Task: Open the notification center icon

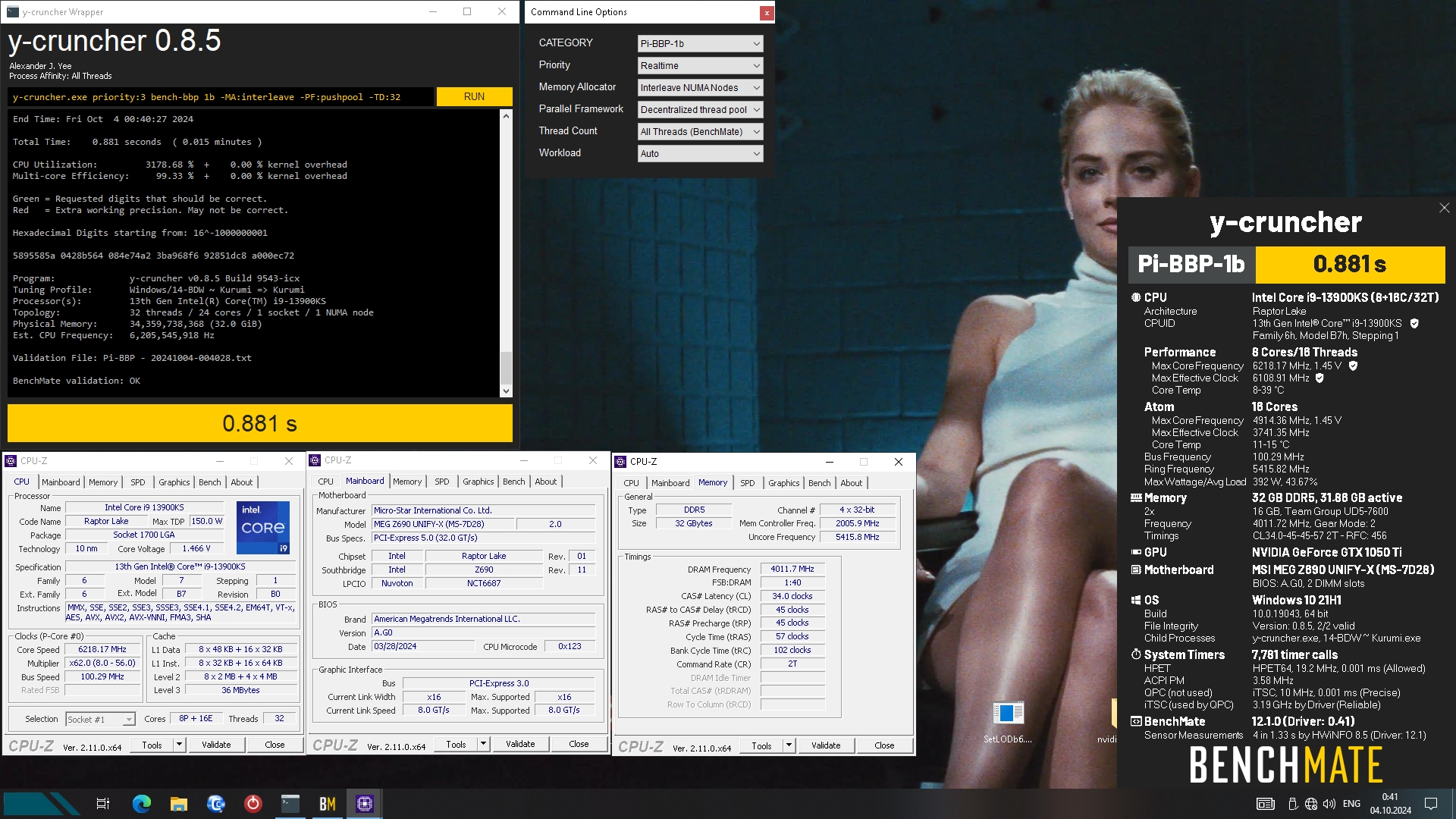Action: (1431, 804)
